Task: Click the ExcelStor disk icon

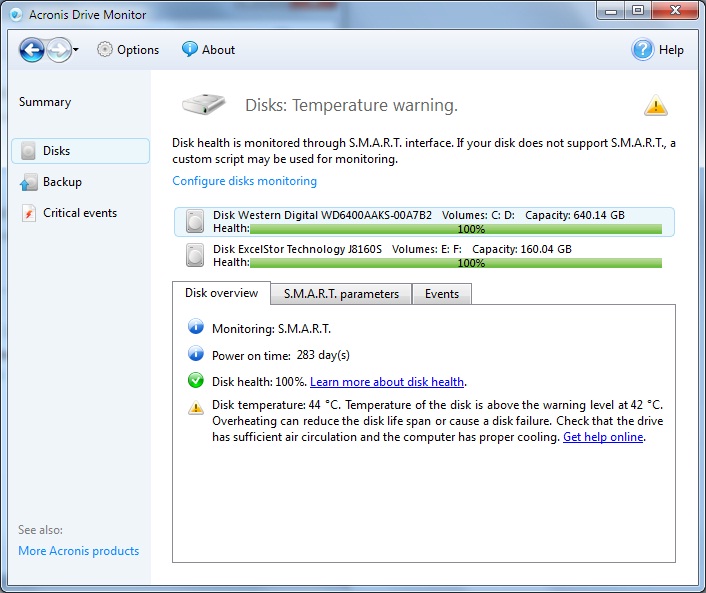Action: click(195, 255)
